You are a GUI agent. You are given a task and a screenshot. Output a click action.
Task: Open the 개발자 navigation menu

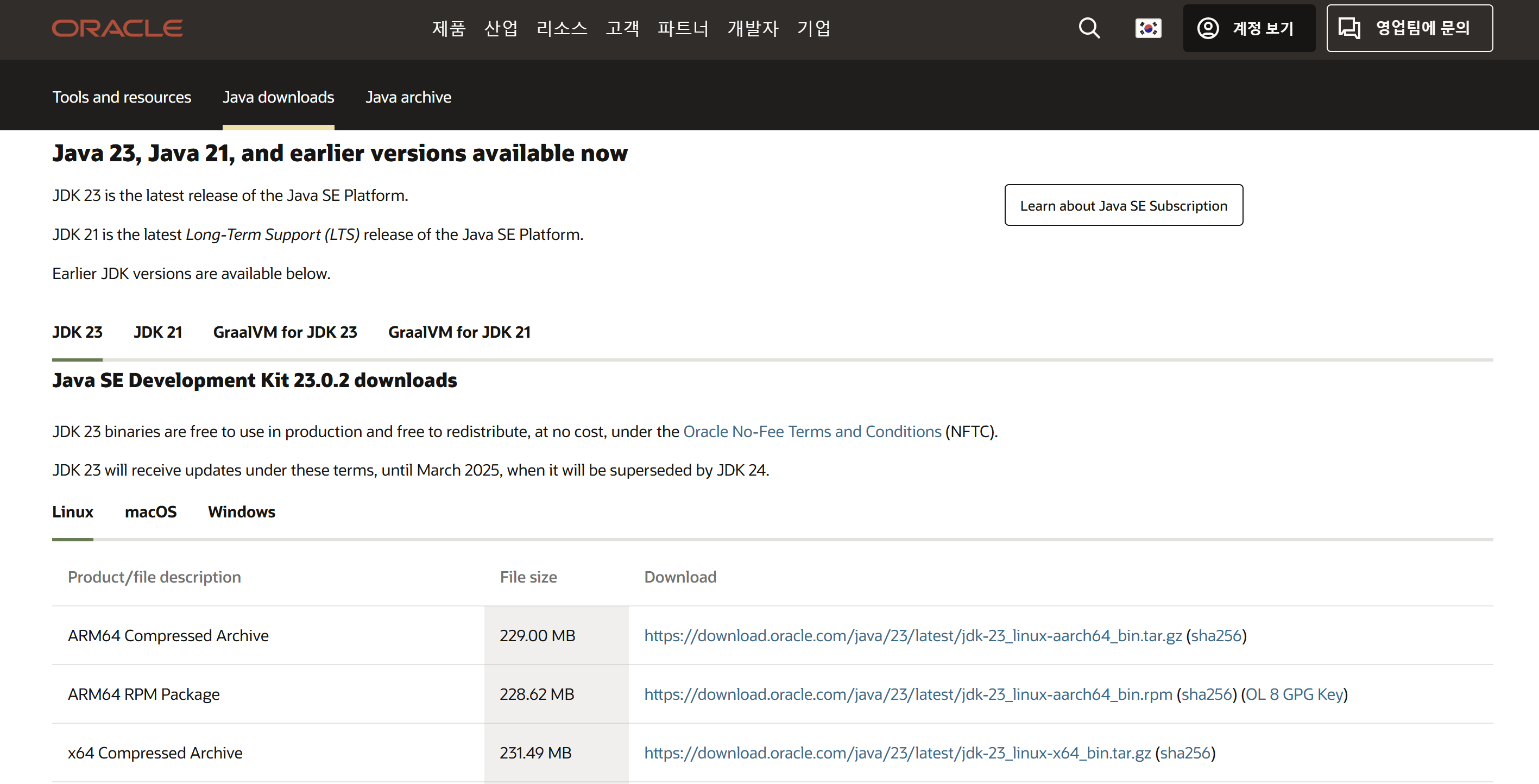[753, 28]
